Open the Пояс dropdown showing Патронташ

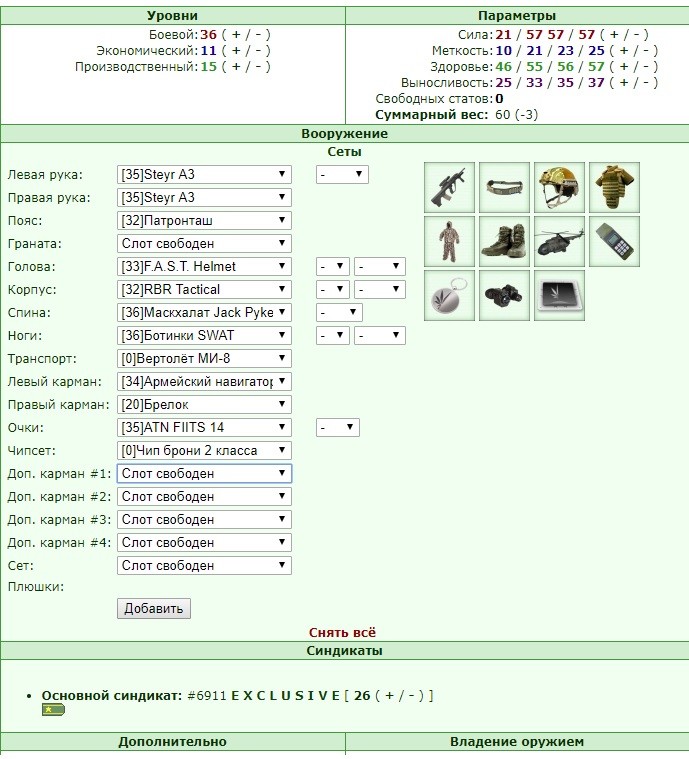[204, 220]
